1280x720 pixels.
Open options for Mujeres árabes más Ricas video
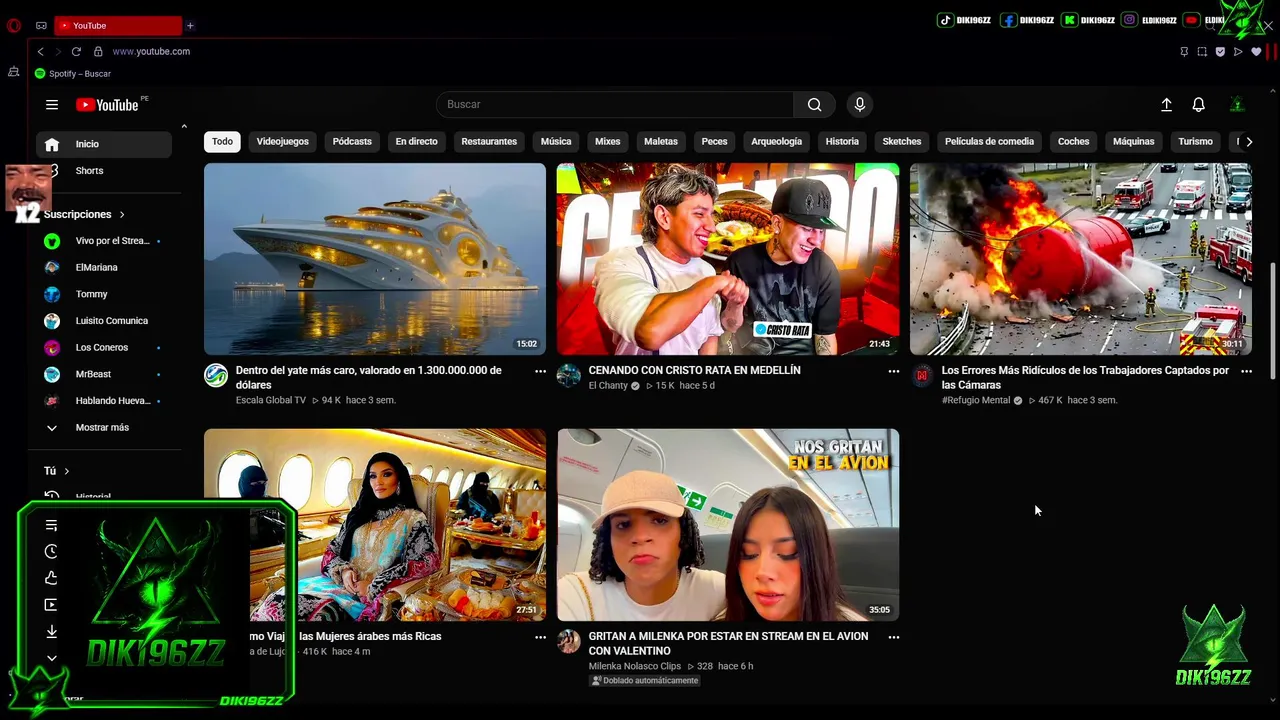point(540,637)
